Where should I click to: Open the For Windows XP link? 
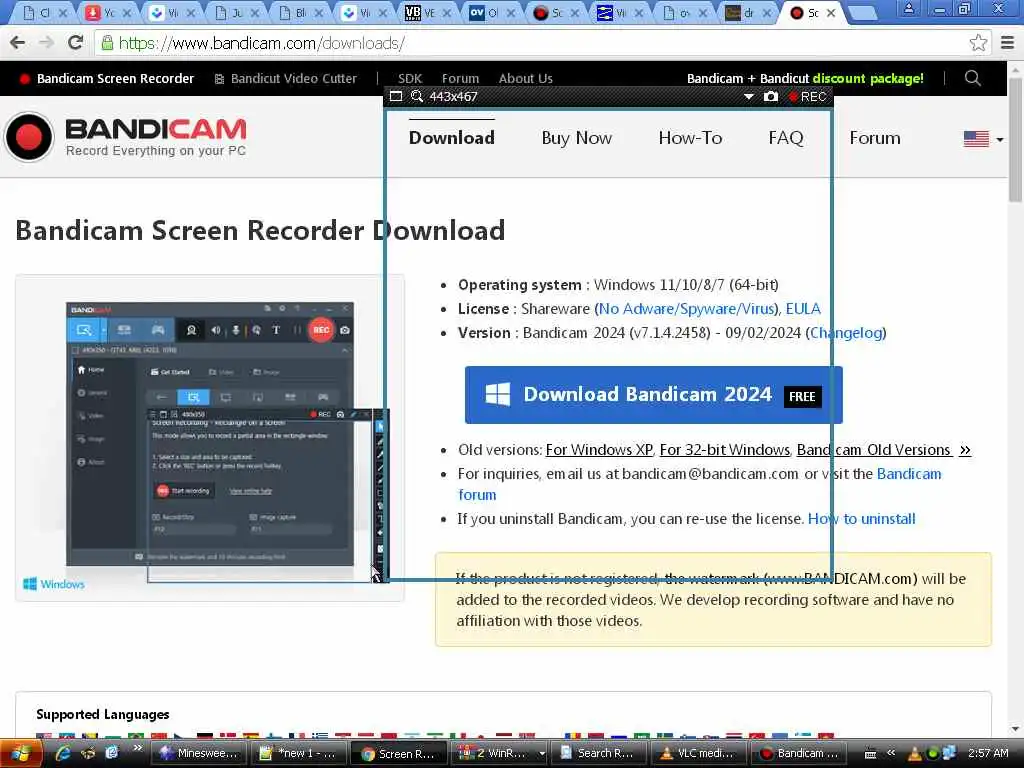coord(599,450)
